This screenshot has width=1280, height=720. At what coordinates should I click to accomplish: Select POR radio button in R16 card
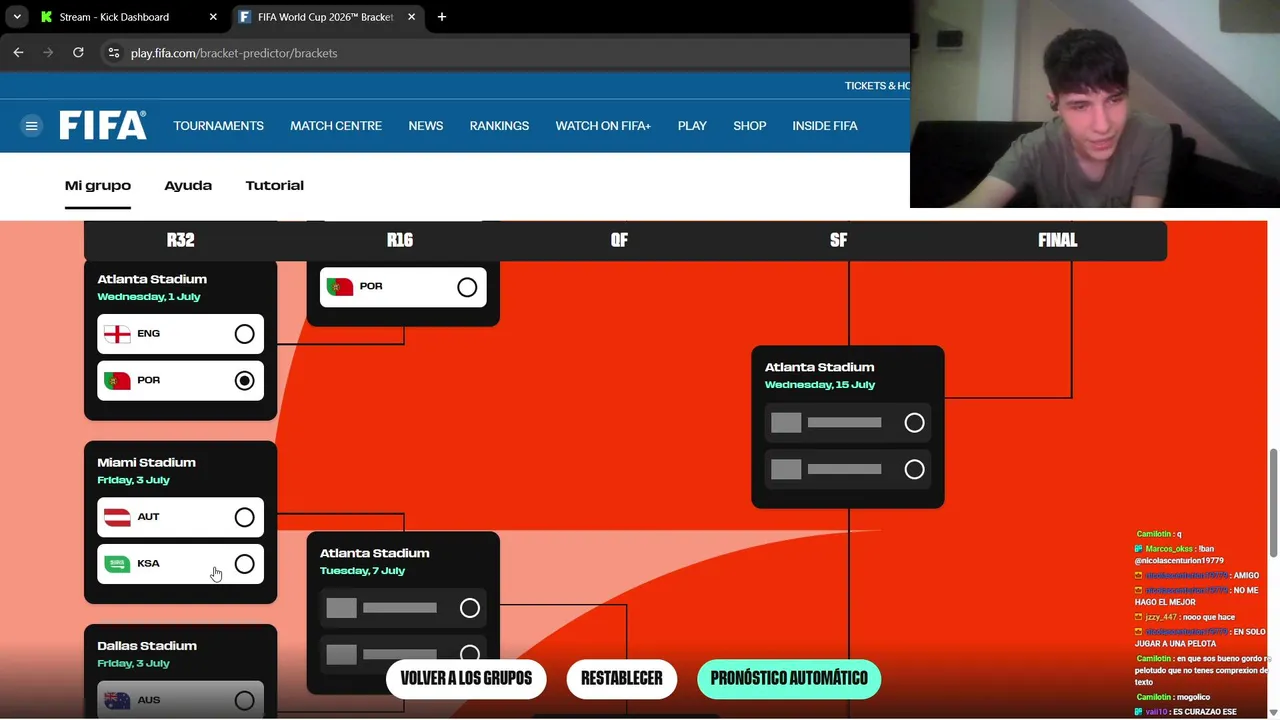pos(467,287)
